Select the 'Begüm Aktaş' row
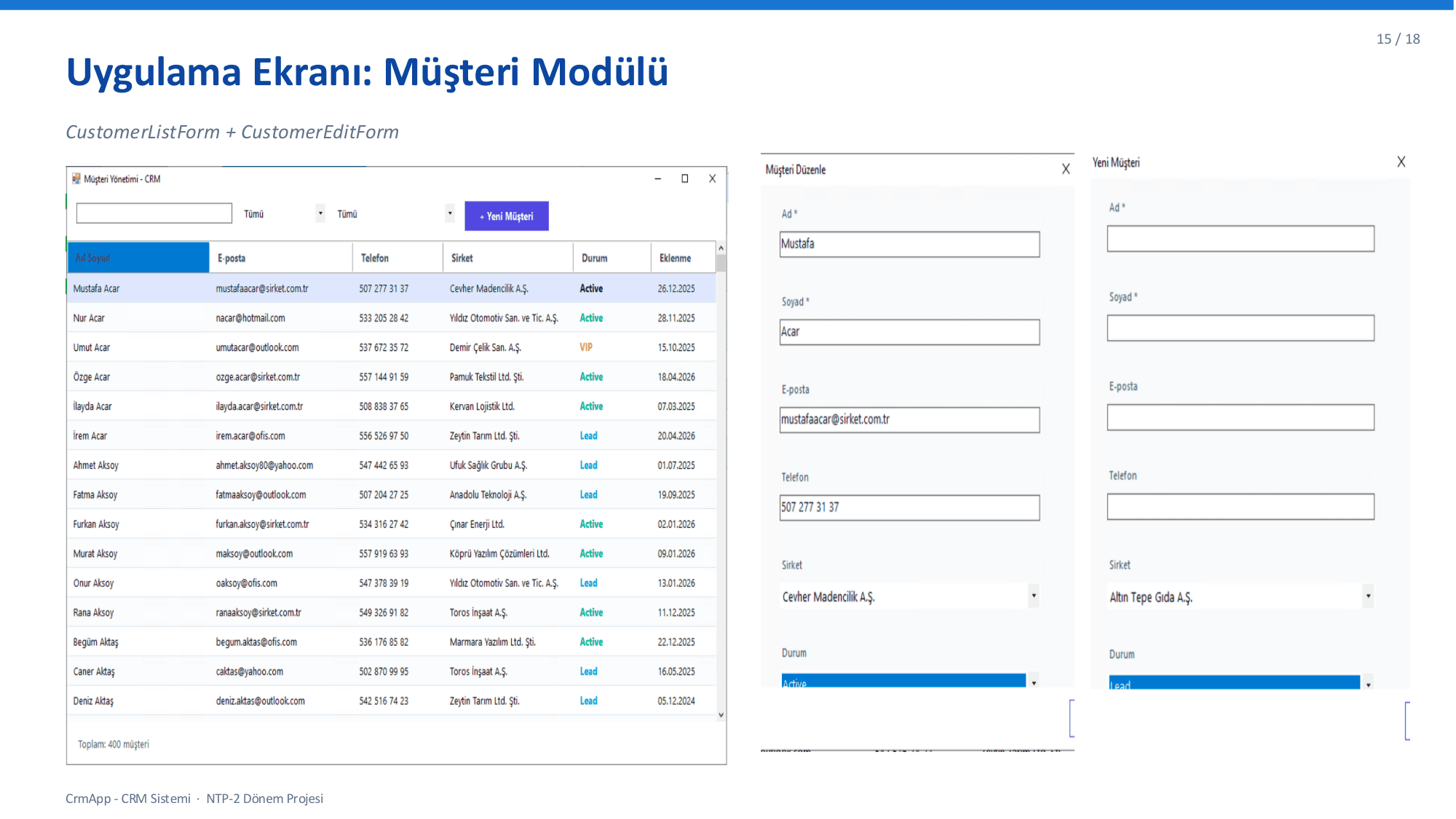This screenshot has width=1456, height=819. [392, 642]
